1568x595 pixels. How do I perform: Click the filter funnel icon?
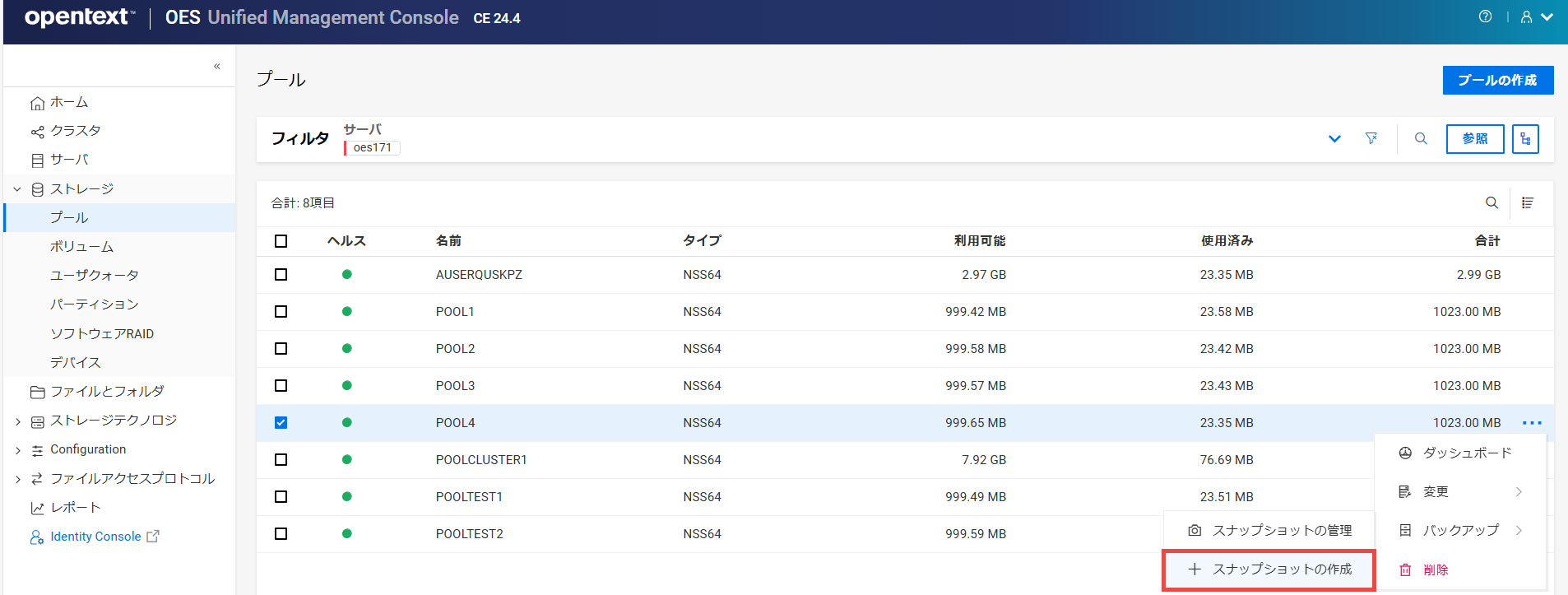1371,138
